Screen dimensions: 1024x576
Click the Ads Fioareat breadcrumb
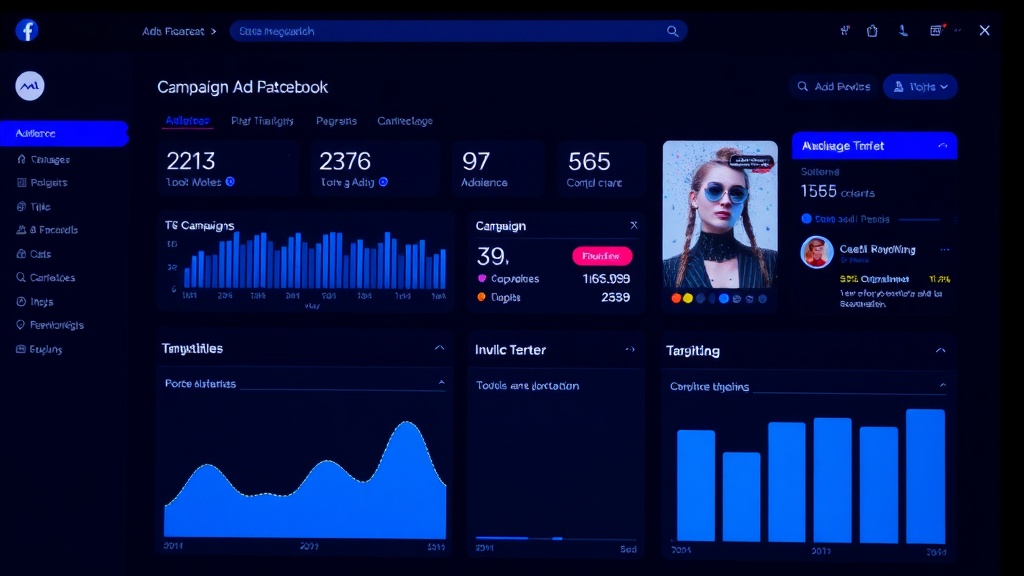tap(173, 31)
